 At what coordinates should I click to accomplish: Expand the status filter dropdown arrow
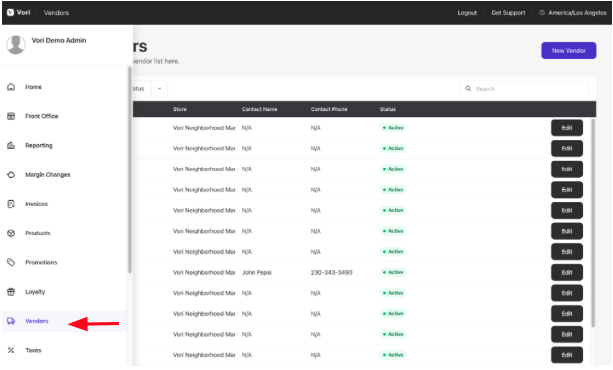coord(159,89)
